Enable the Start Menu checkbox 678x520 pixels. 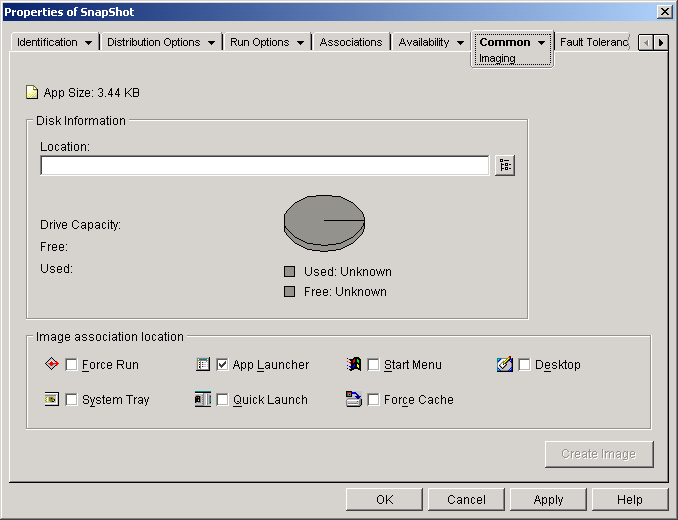pos(373,364)
